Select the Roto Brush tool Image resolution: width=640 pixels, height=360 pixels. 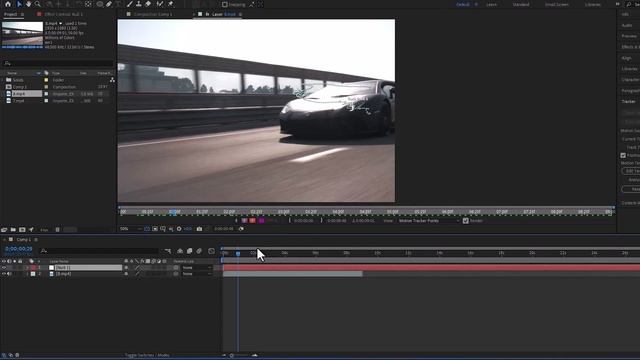160,4
